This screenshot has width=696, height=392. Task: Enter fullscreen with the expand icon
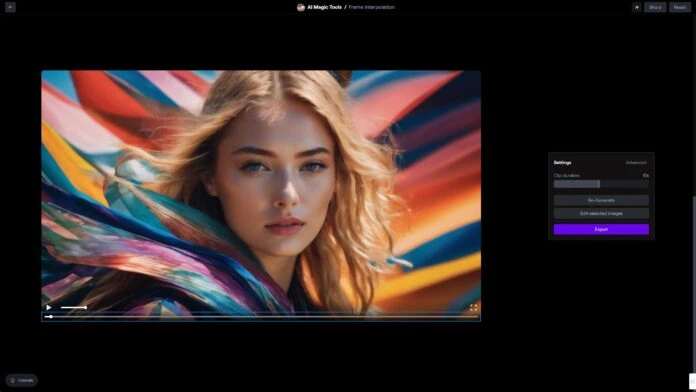(x=474, y=307)
